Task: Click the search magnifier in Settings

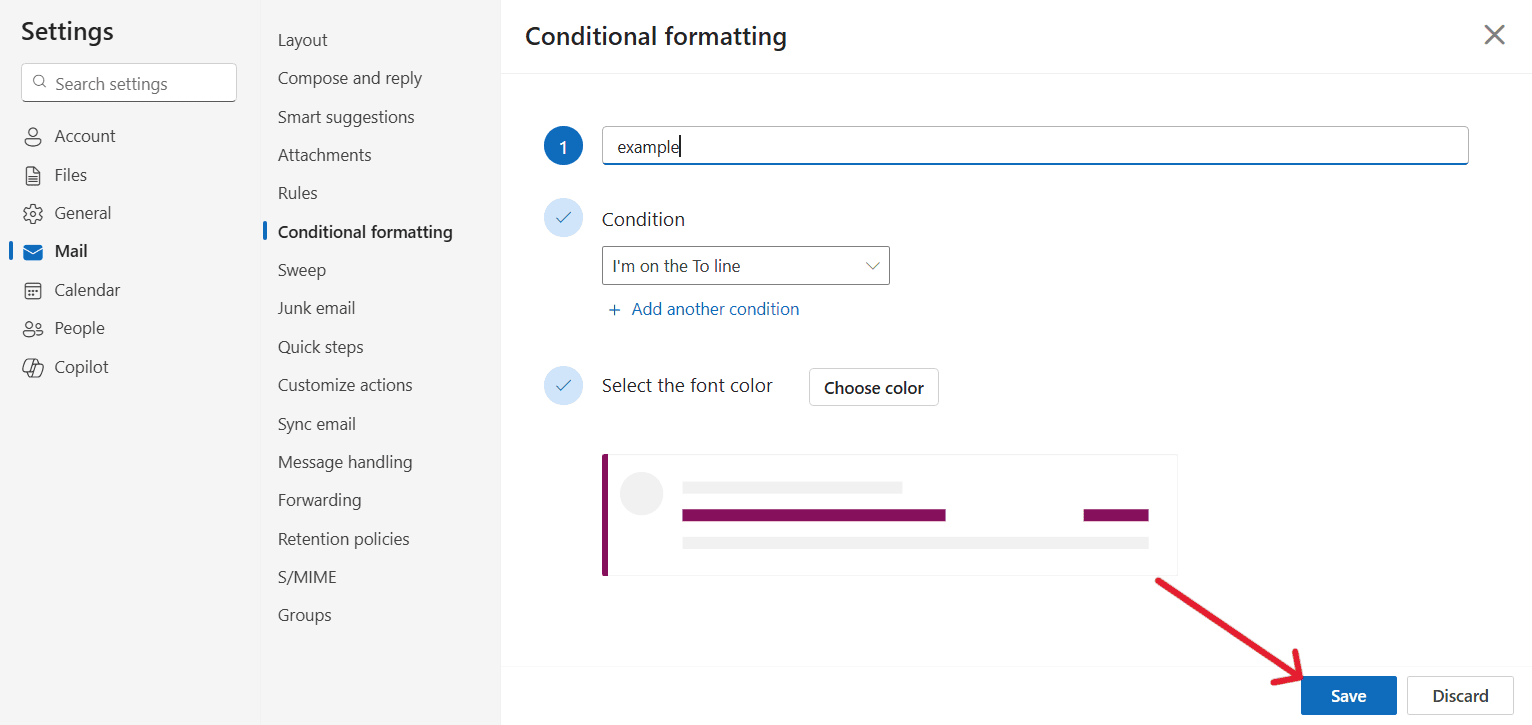Action: pos(39,82)
